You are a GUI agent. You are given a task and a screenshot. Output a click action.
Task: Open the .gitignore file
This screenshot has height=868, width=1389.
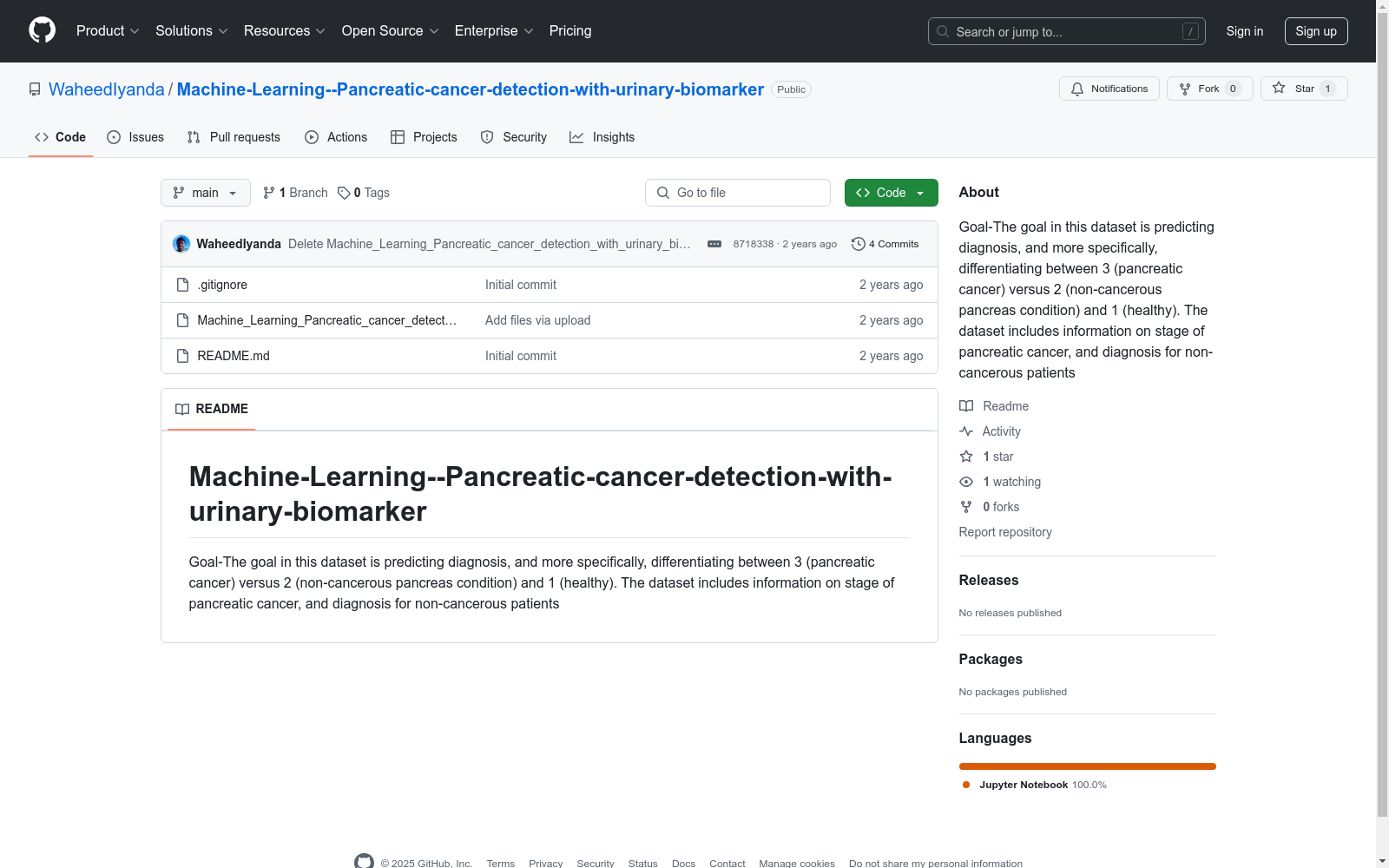tap(222, 285)
